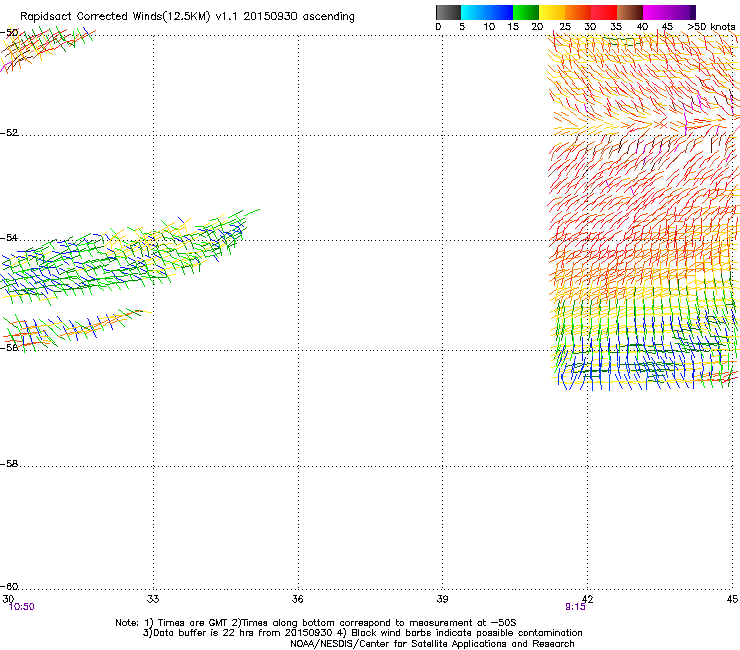Click the 33 longitude axis label
This screenshot has width=740, height=650.
(153, 599)
